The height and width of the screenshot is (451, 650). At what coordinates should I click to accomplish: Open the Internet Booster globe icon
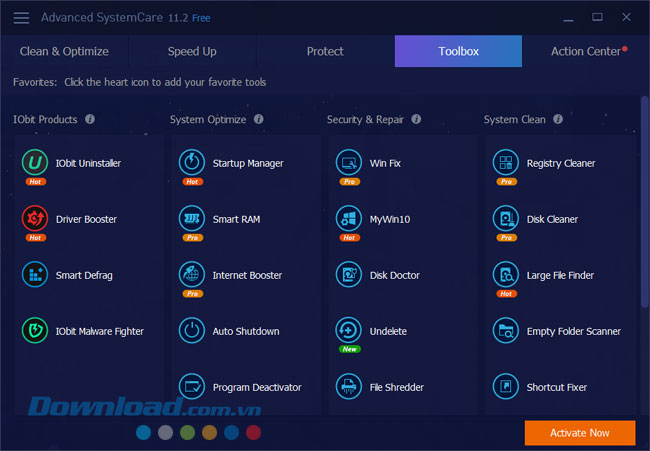coord(192,274)
